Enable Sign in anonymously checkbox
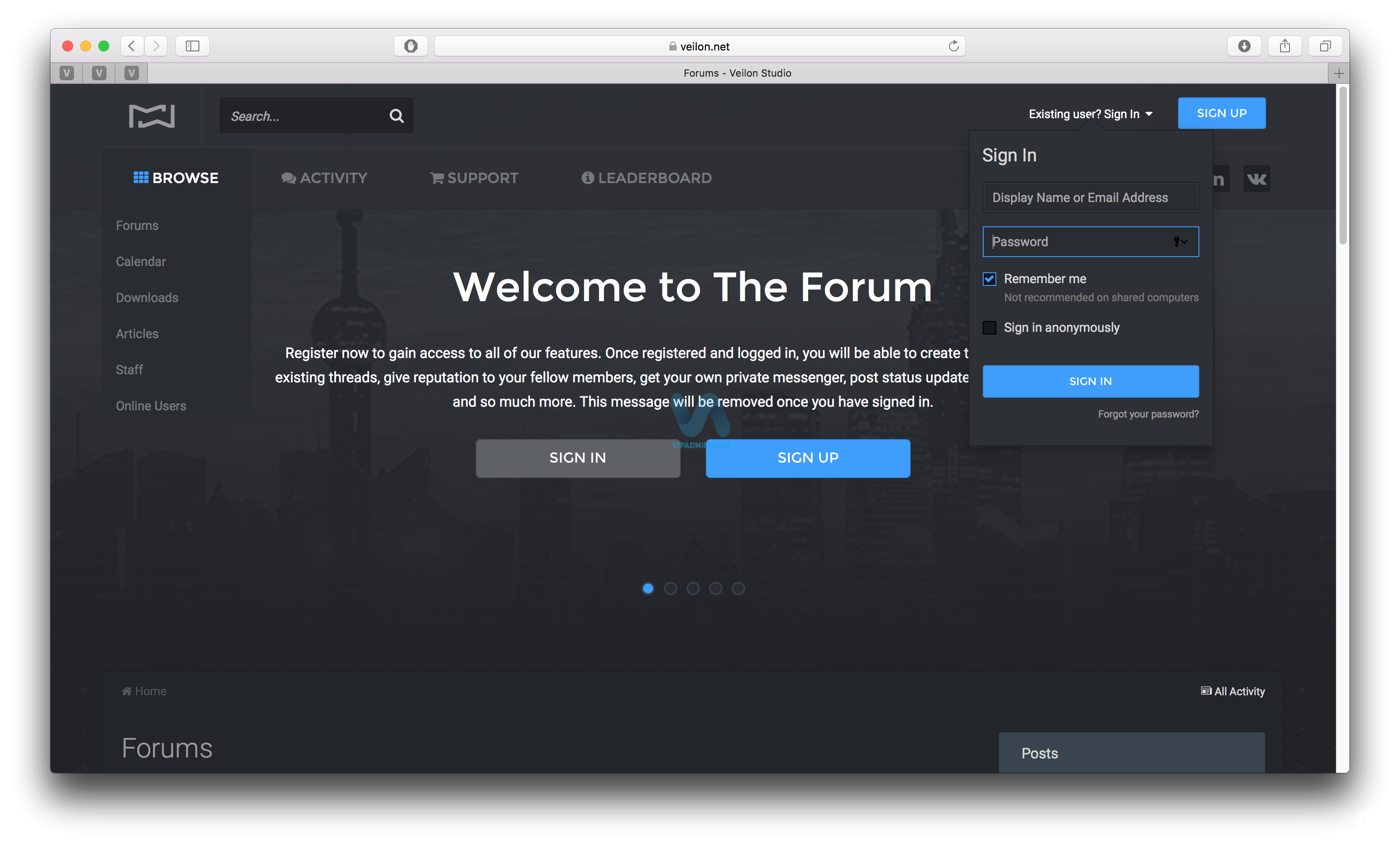The image size is (1400, 845). point(989,328)
